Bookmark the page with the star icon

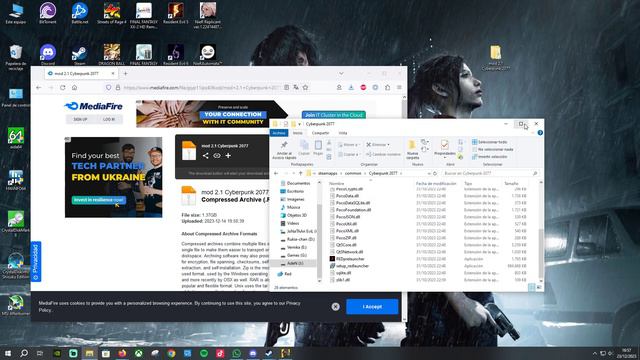coord(305,87)
